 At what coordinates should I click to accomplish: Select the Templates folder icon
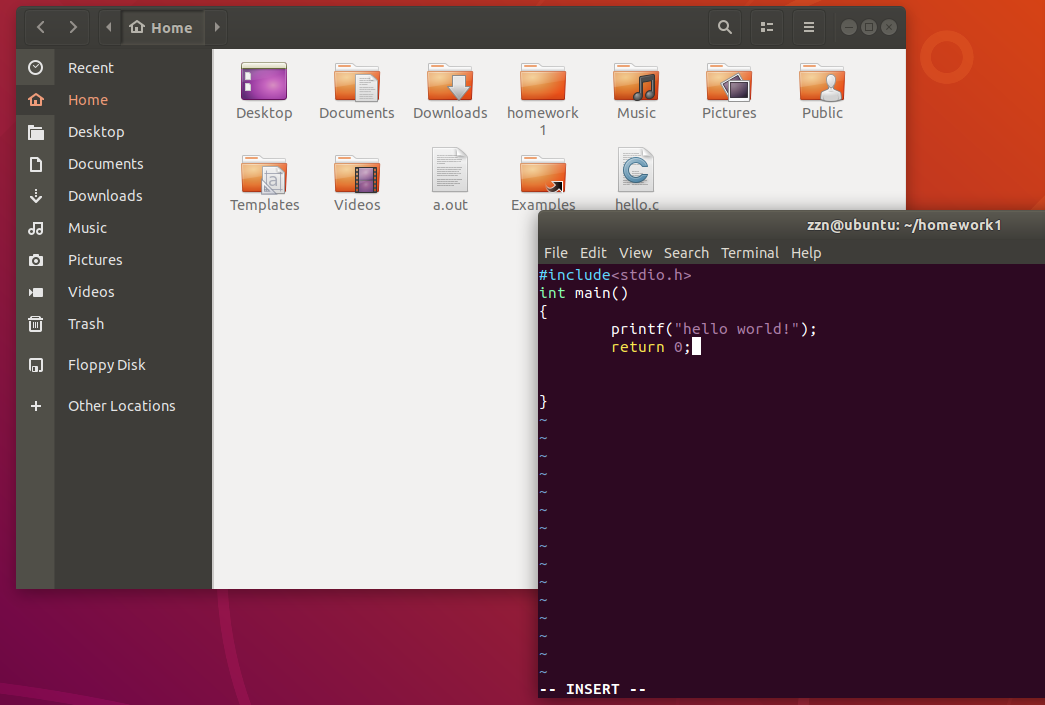(264, 174)
